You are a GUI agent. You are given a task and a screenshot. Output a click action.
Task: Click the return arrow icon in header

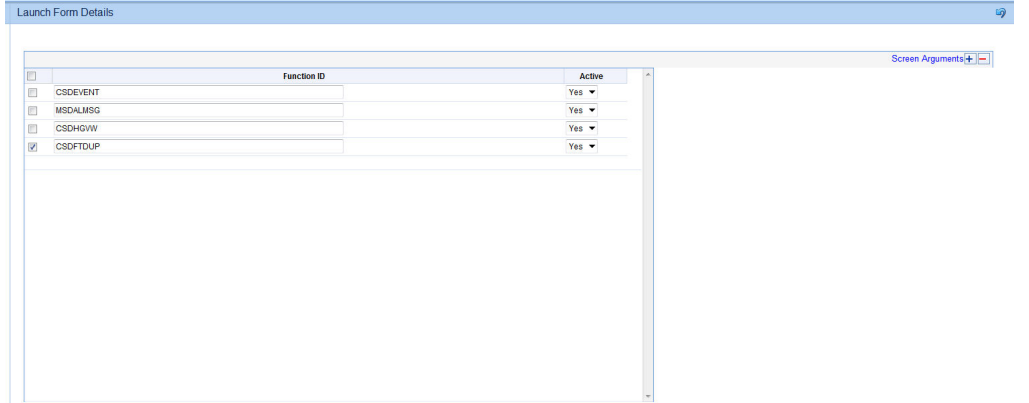(x=1001, y=12)
